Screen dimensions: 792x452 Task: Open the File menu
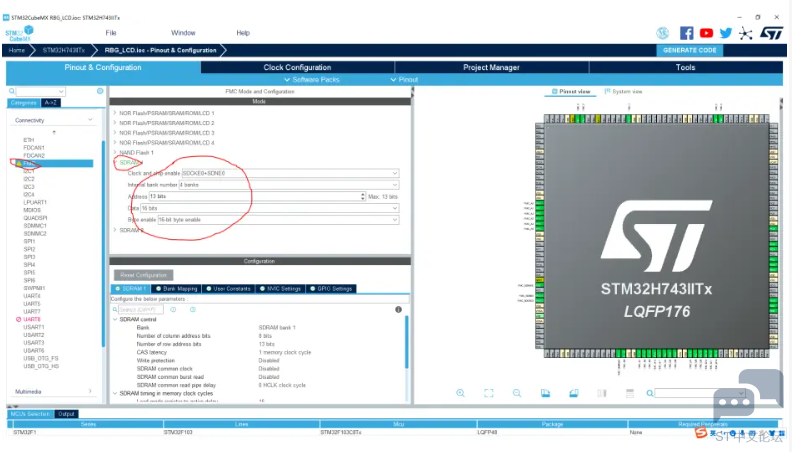click(111, 33)
